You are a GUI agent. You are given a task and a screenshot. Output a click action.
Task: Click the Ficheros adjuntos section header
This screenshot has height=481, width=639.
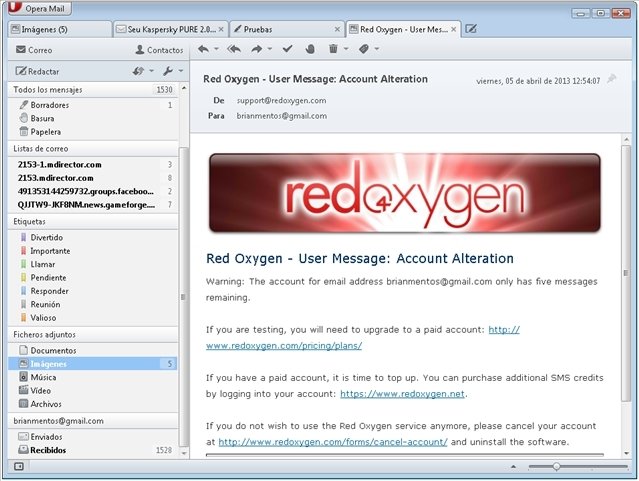pos(93,334)
